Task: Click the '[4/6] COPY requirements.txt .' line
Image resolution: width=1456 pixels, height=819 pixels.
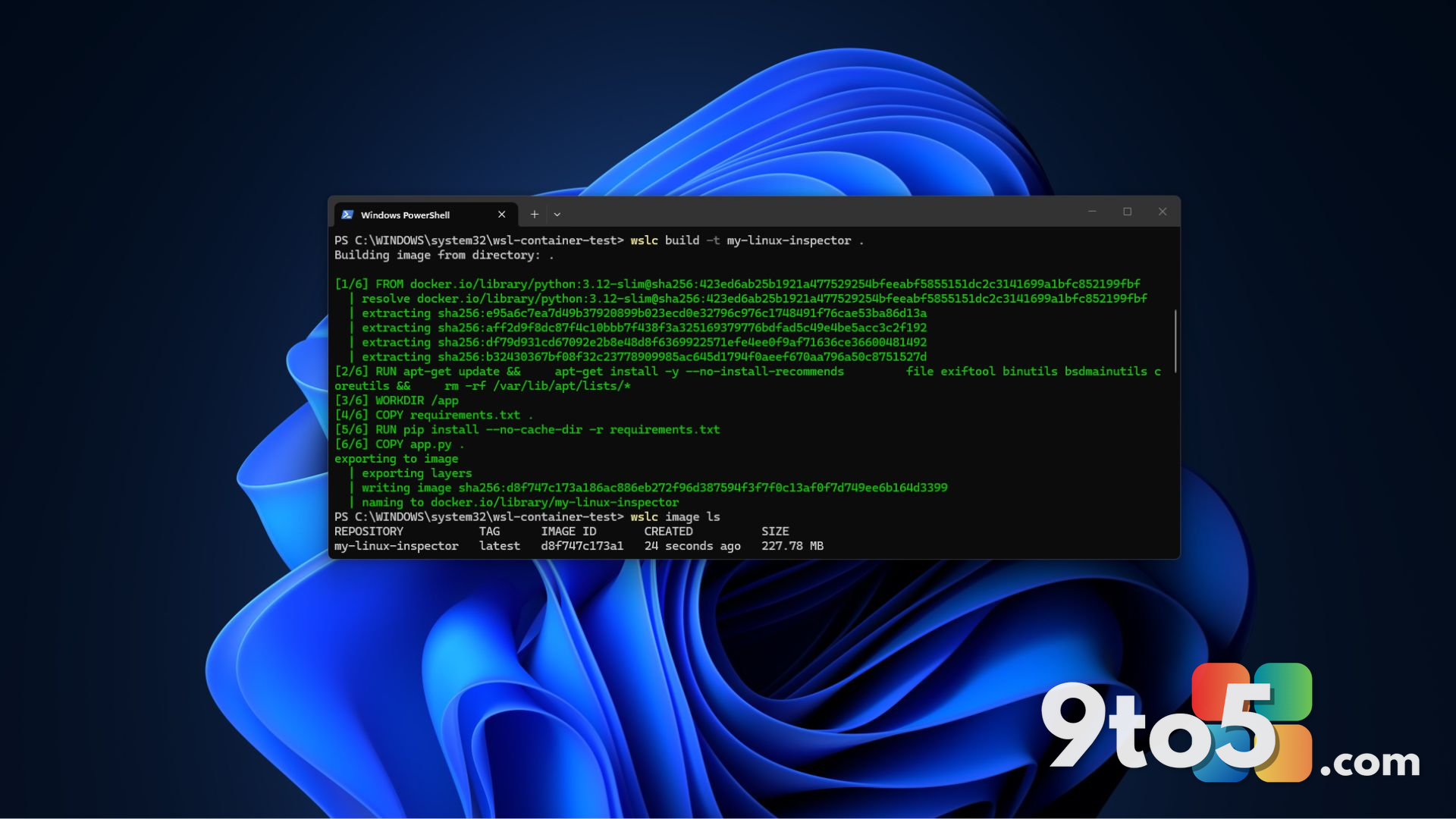Action: (434, 415)
